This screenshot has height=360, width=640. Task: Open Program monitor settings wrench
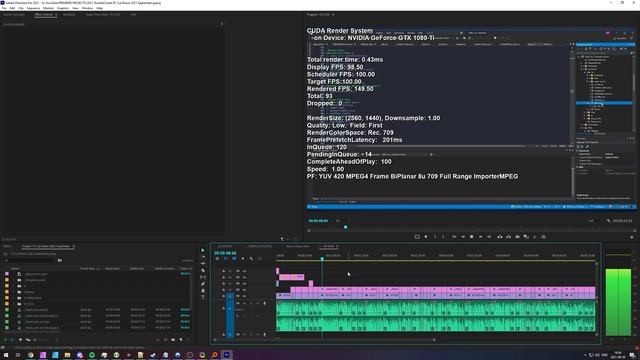tap(608, 221)
